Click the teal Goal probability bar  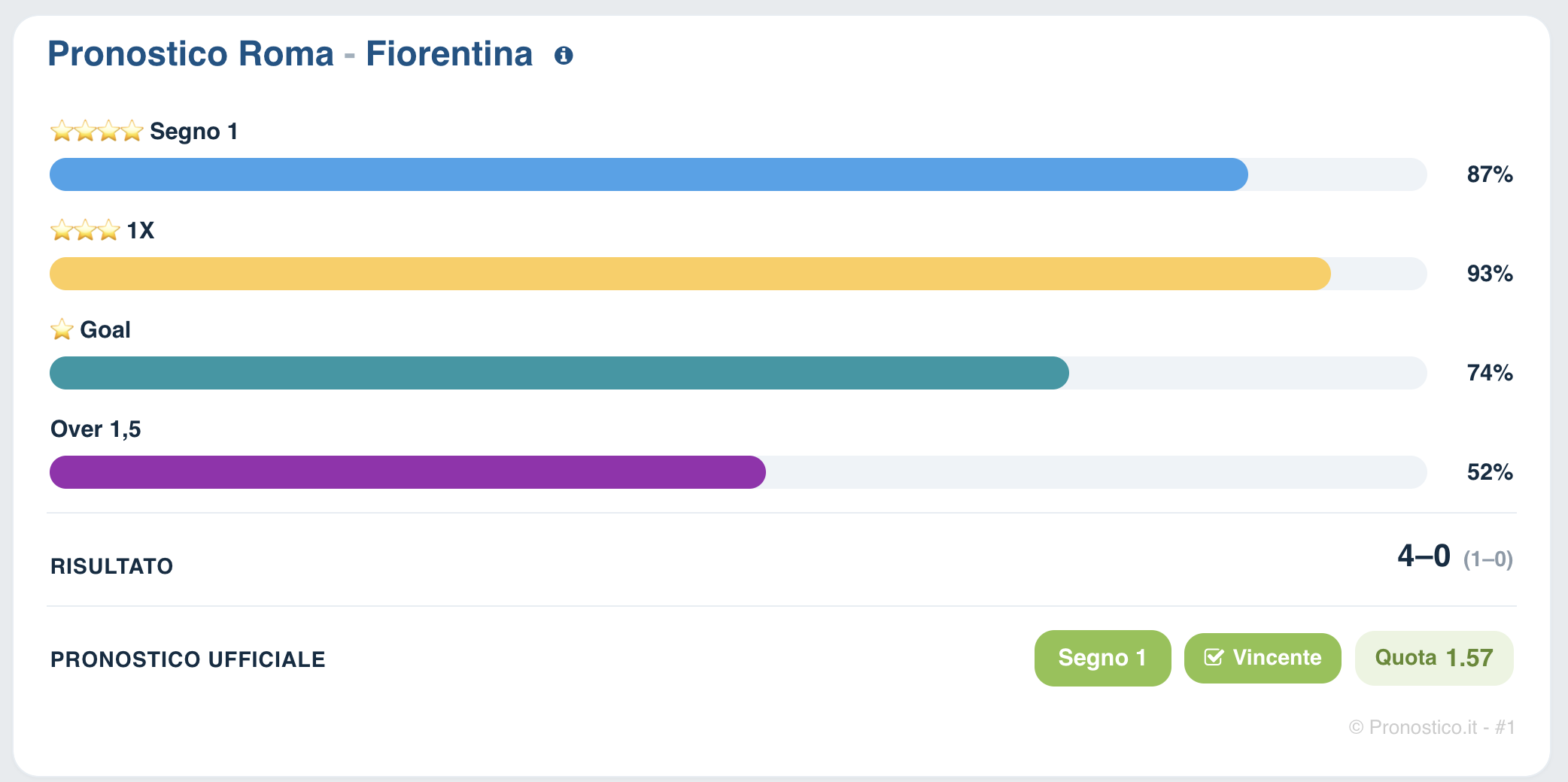click(x=559, y=373)
